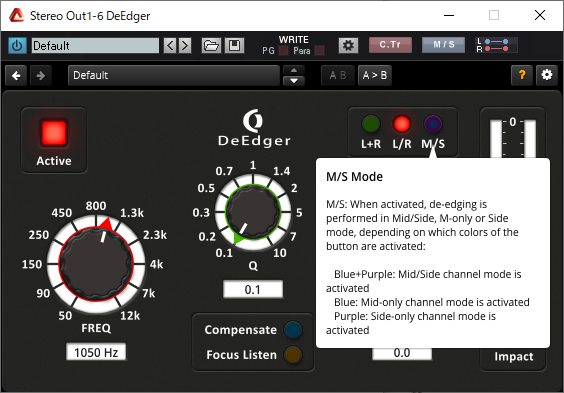Open the load preset folder icon
The image size is (564, 393).
point(211,46)
